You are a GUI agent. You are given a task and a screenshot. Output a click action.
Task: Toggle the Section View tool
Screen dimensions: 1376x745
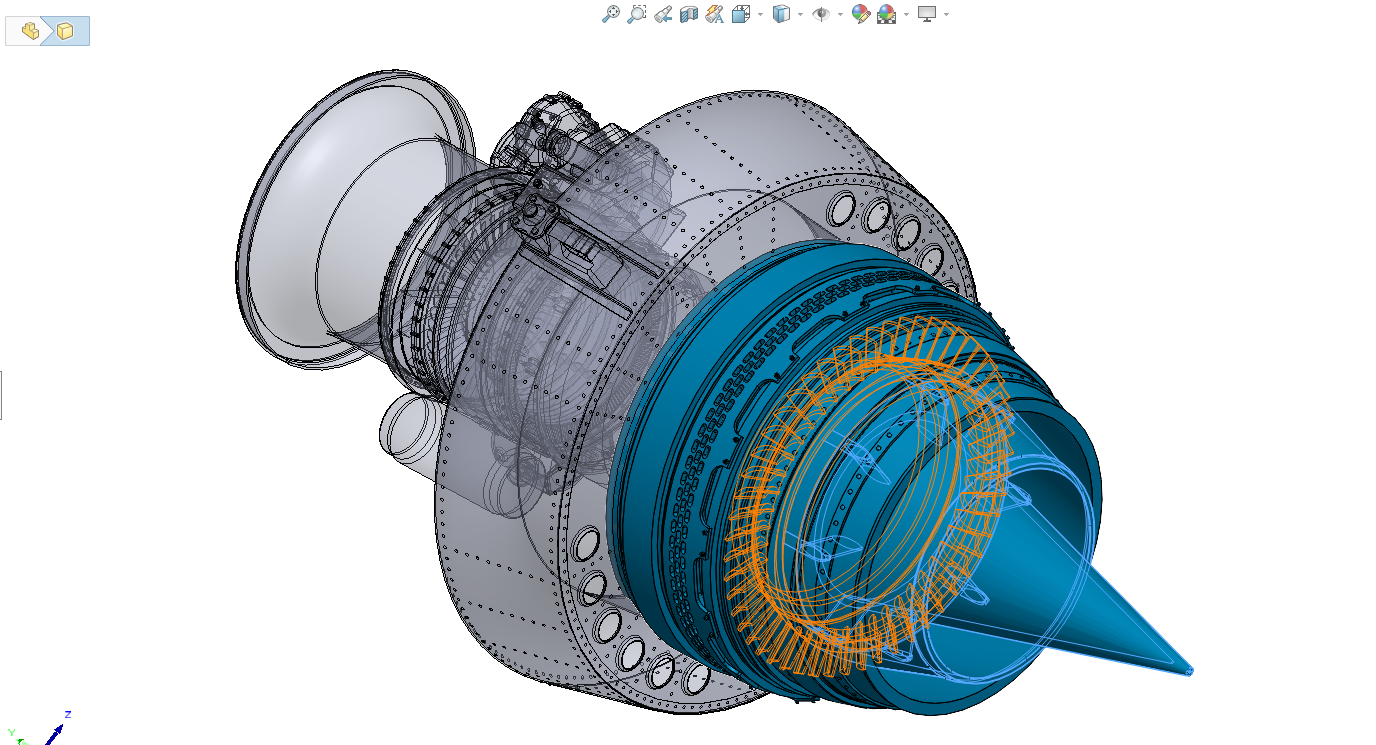coord(688,14)
